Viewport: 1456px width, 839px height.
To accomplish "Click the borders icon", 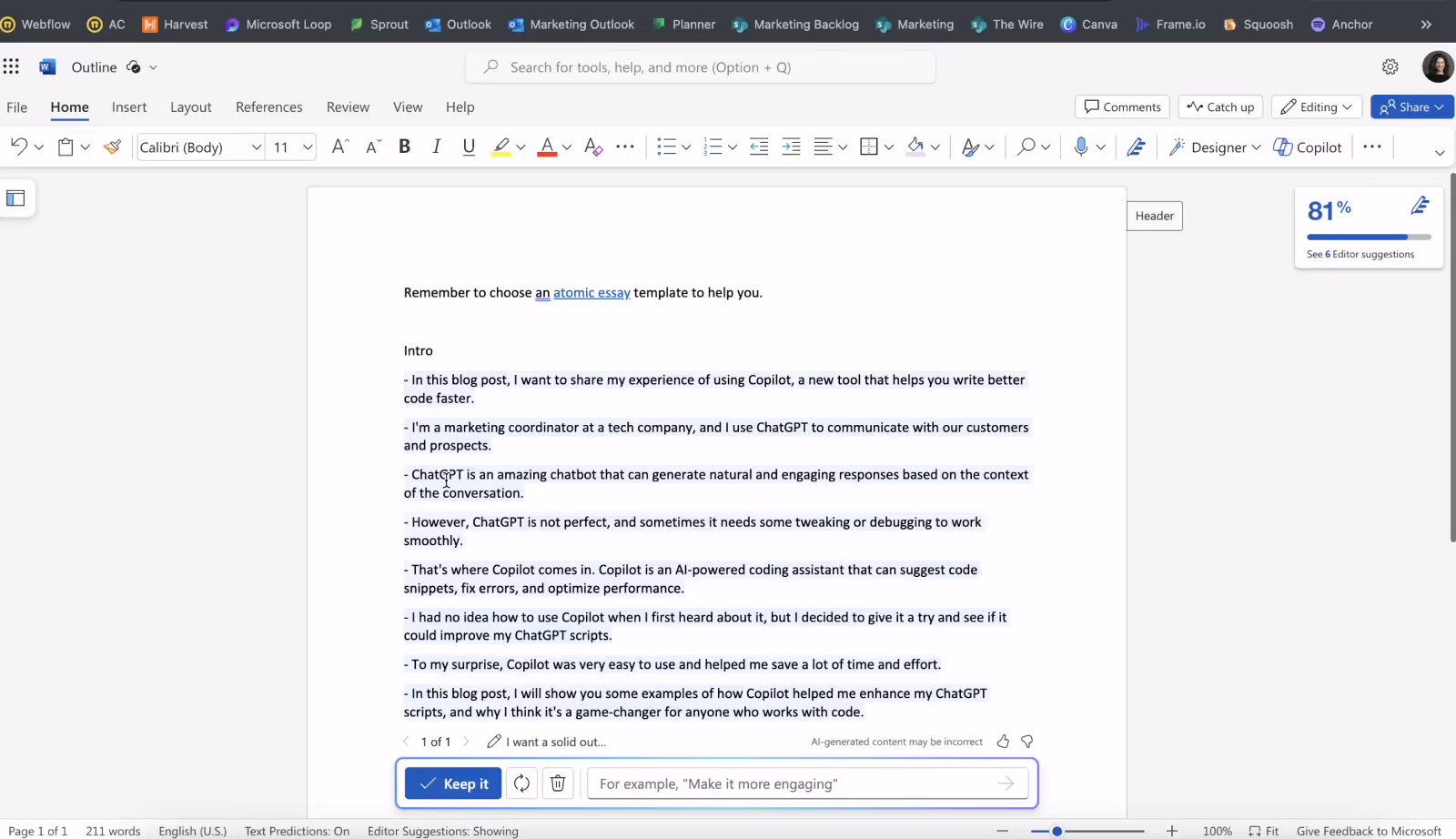I will point(869,147).
